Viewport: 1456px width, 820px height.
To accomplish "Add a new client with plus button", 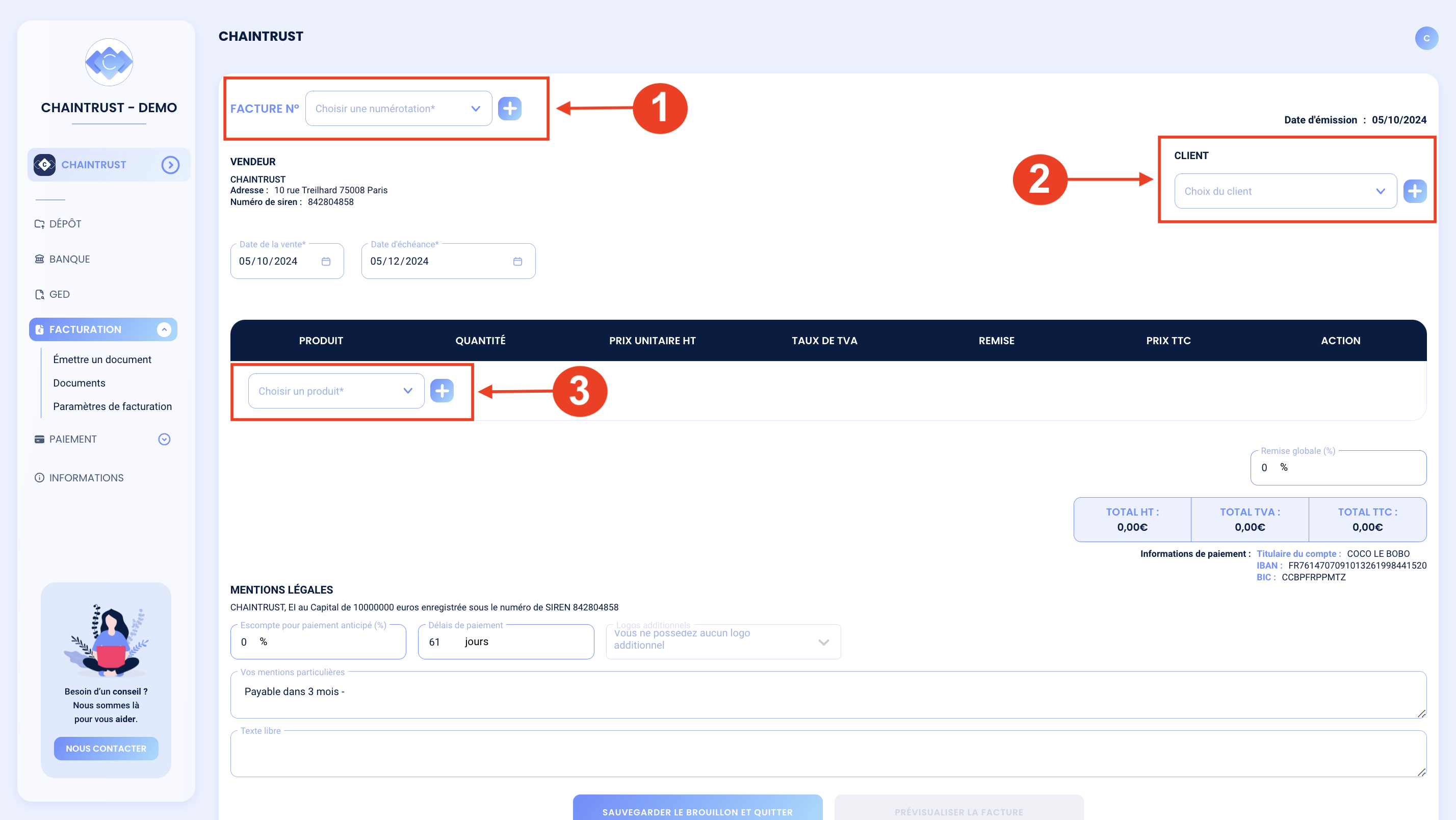I will coord(1415,191).
